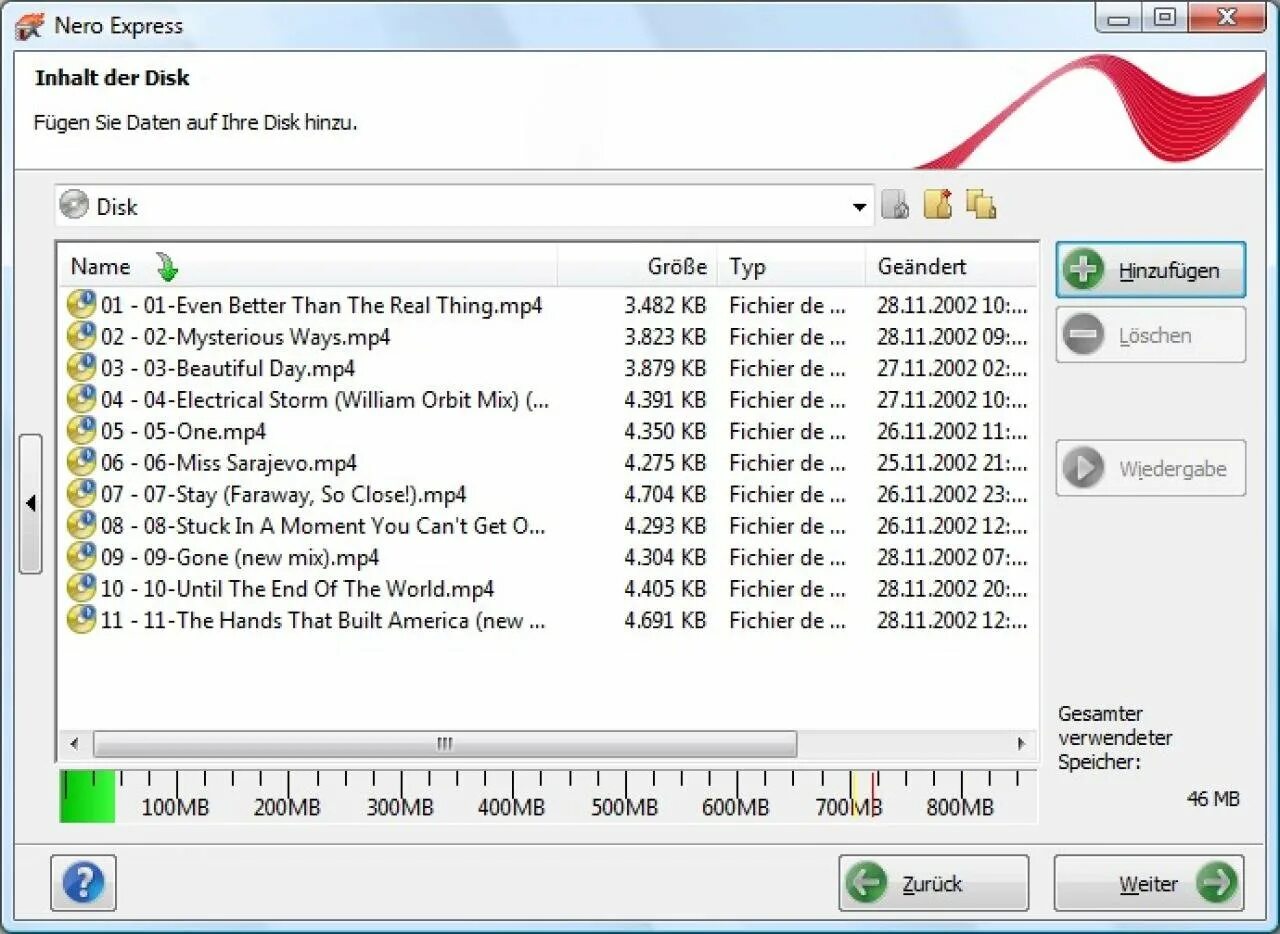Screen dimensions: 1280x934
Task: Select file 08-Stuck In A Moment
Action: pos(323,526)
